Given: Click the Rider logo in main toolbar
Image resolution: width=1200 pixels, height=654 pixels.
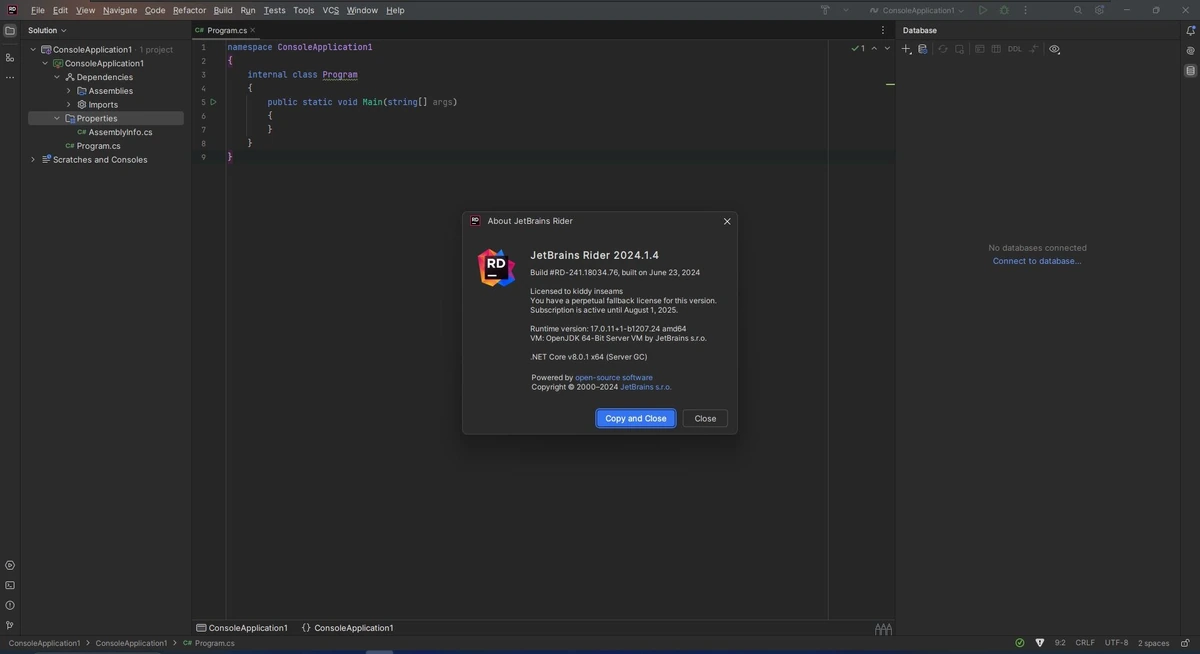Looking at the screenshot, I should click(12, 10).
